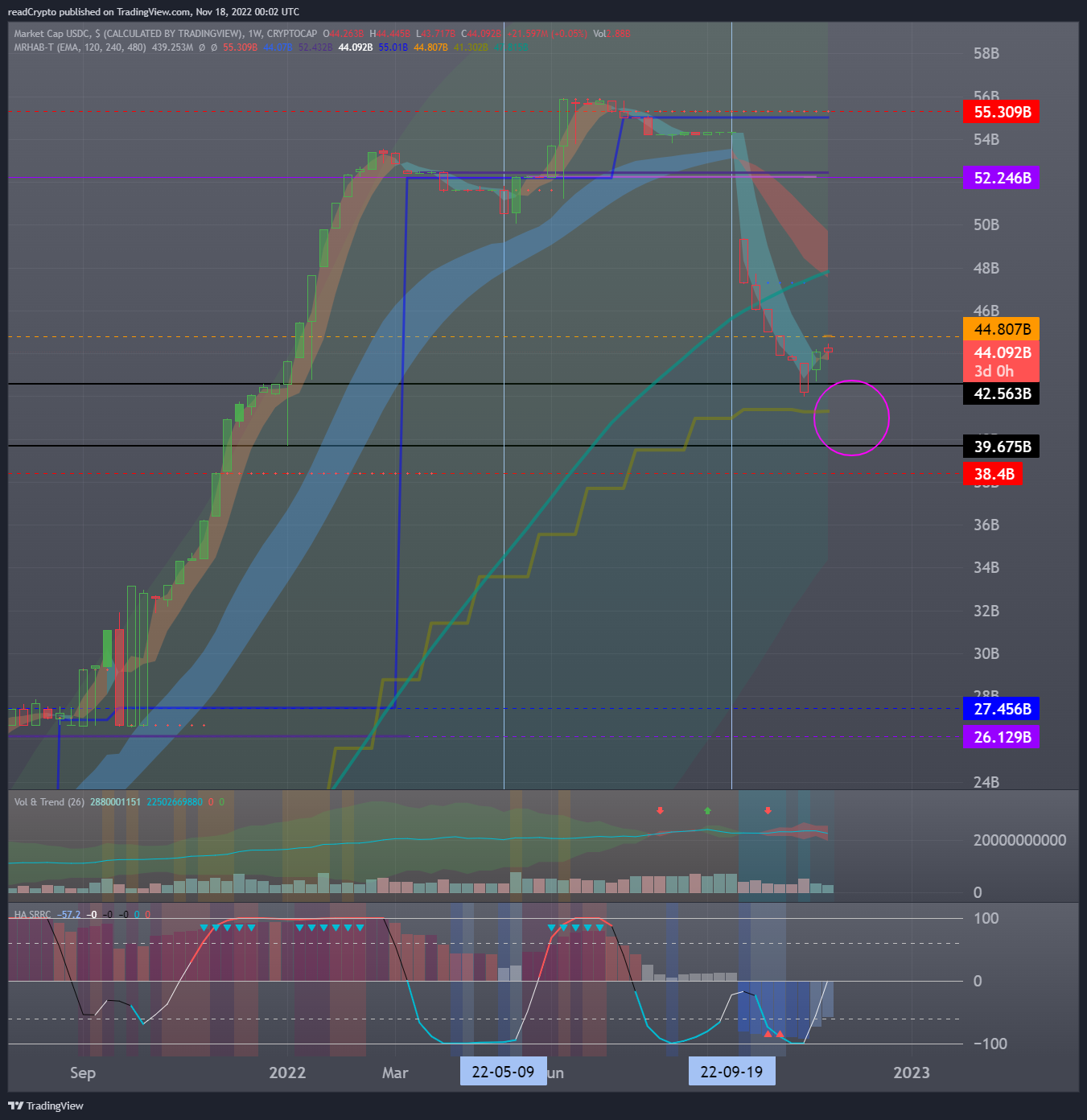Click the 2880001151 value in Vol & Trend legend
The image size is (1087, 1120).
click(x=115, y=802)
